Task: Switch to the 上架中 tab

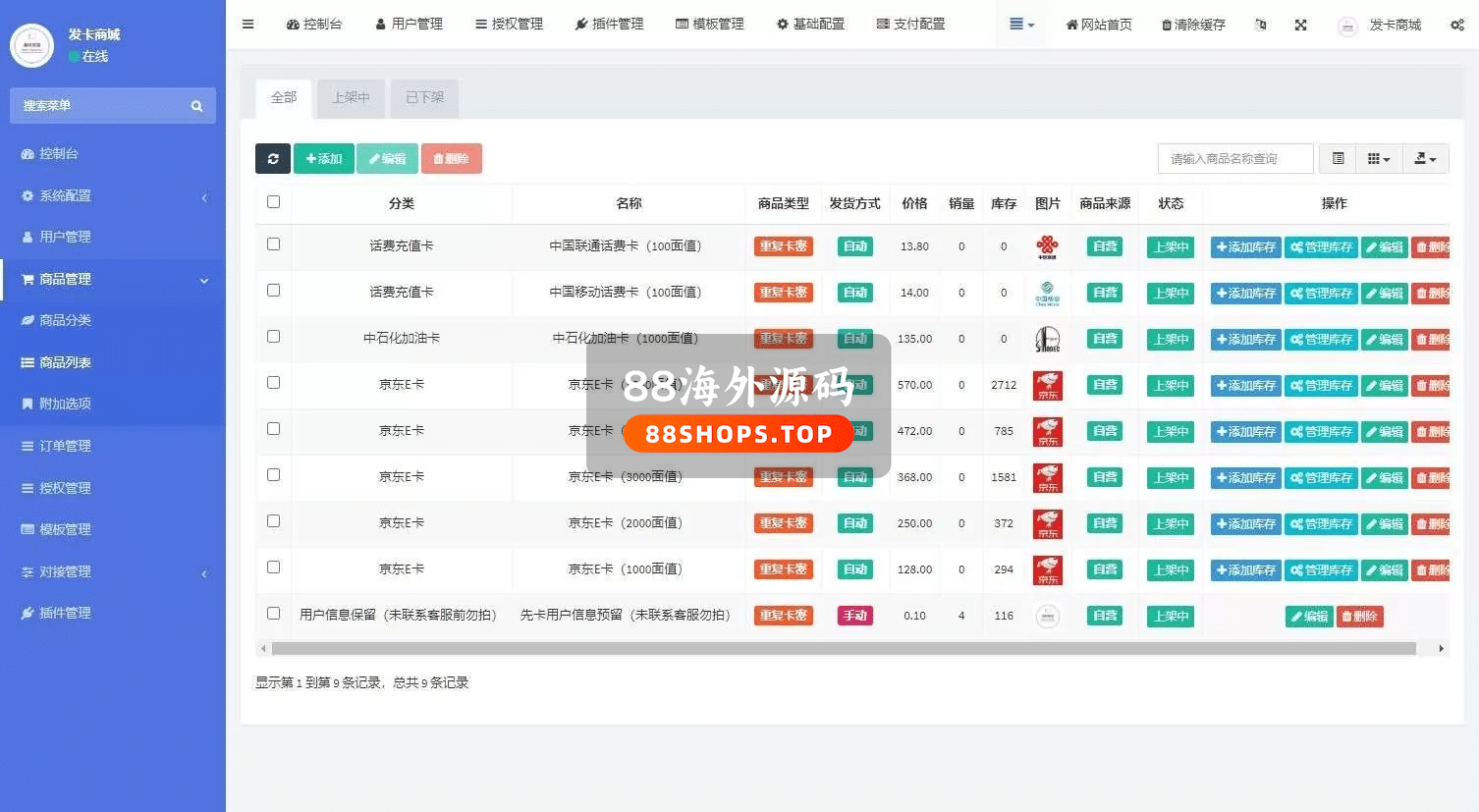Action: pyautogui.click(x=351, y=97)
